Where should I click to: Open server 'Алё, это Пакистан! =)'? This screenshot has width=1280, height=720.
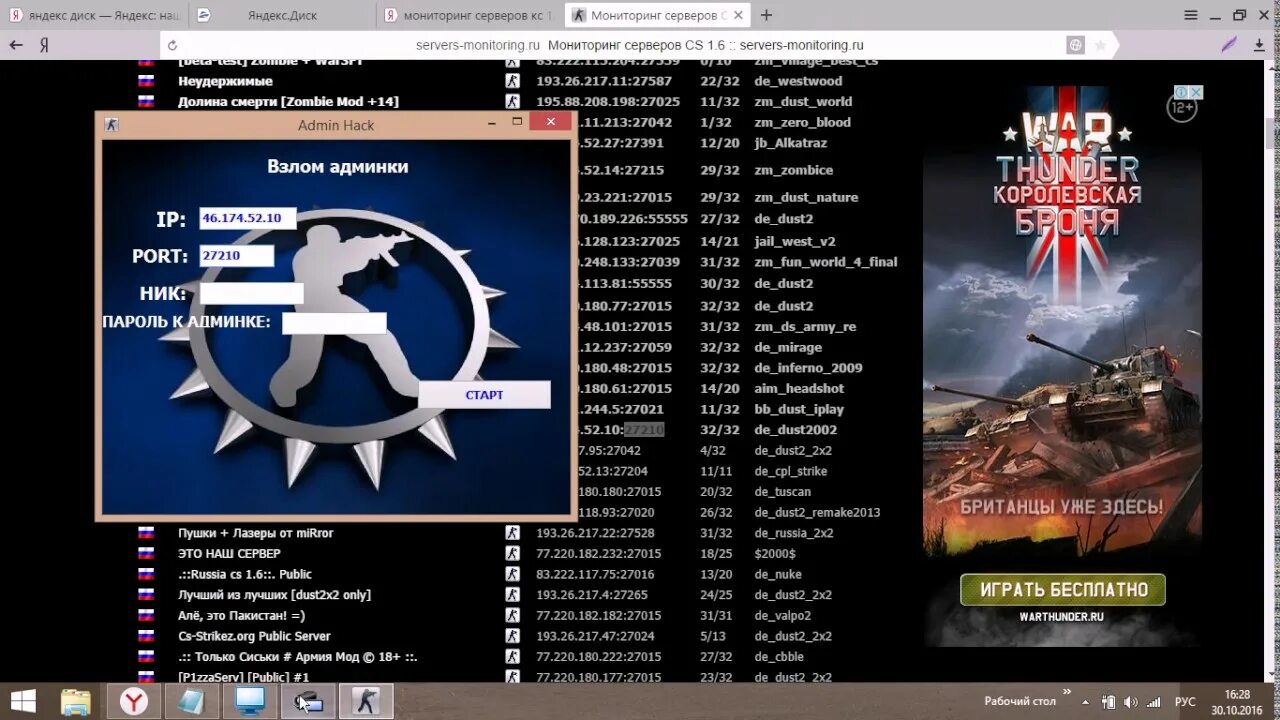pyautogui.click(x=241, y=615)
